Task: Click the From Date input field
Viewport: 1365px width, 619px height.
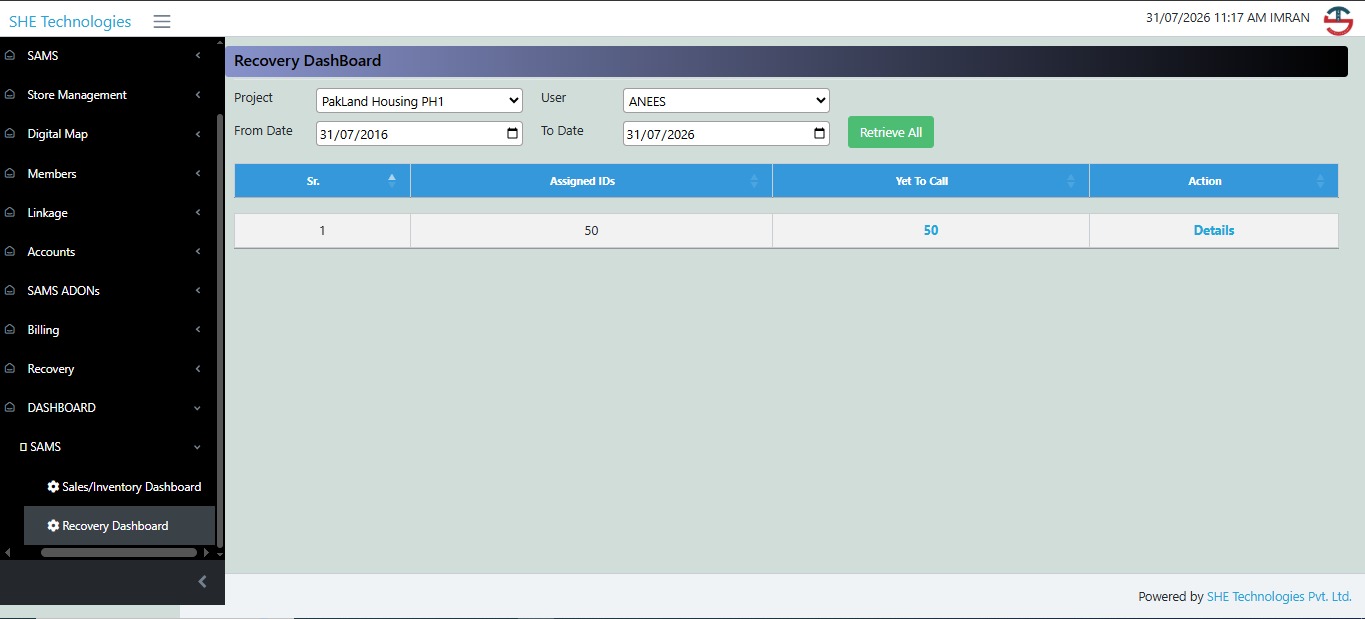Action: (419, 133)
